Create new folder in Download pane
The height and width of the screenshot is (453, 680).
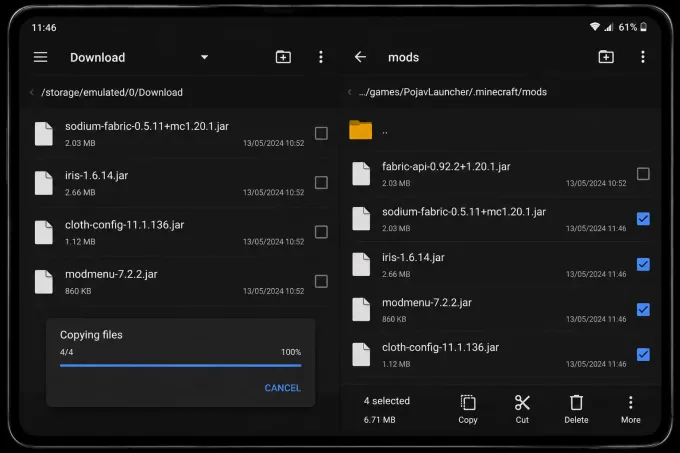tap(283, 57)
